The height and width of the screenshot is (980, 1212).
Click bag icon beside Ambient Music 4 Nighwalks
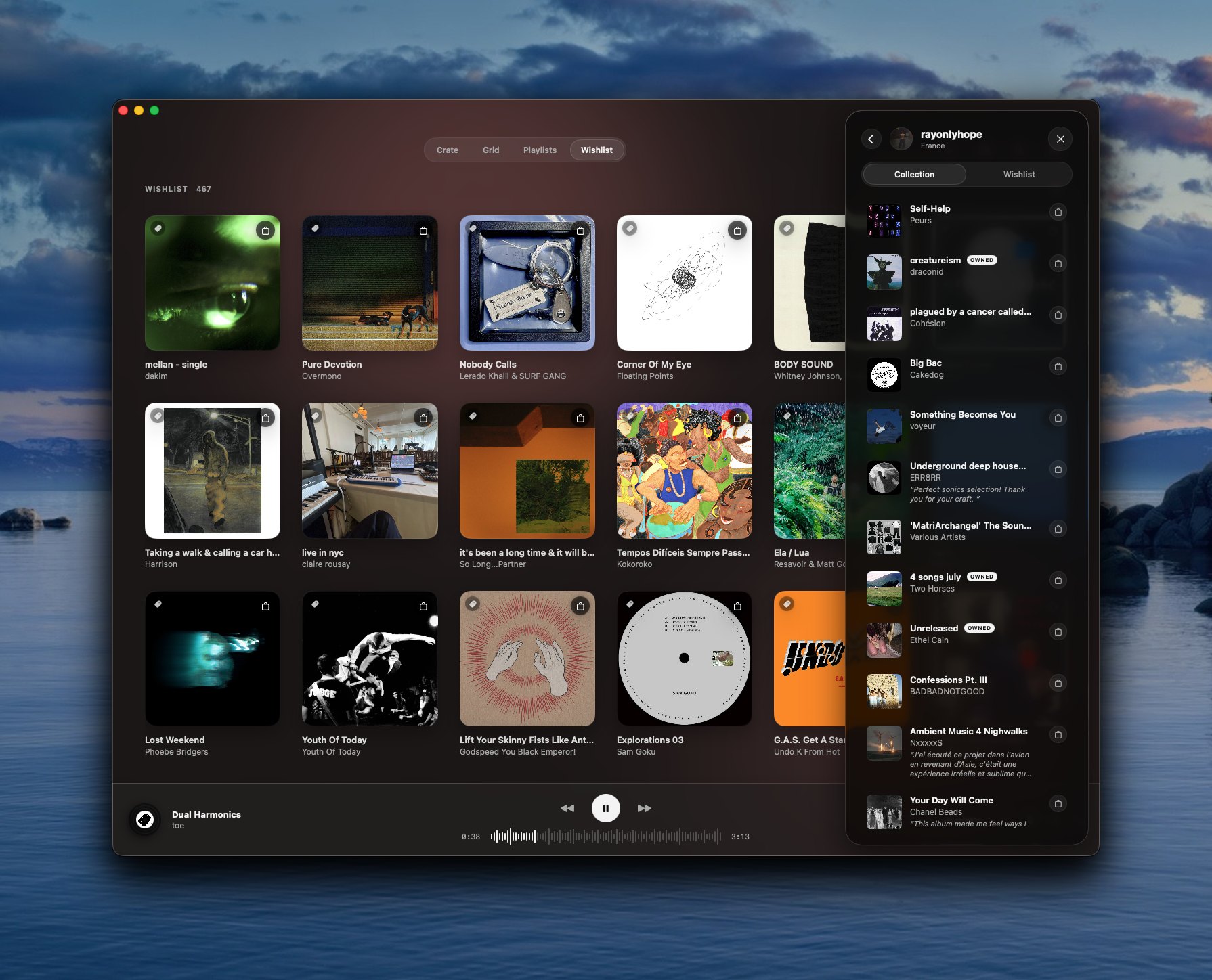pyautogui.click(x=1058, y=734)
